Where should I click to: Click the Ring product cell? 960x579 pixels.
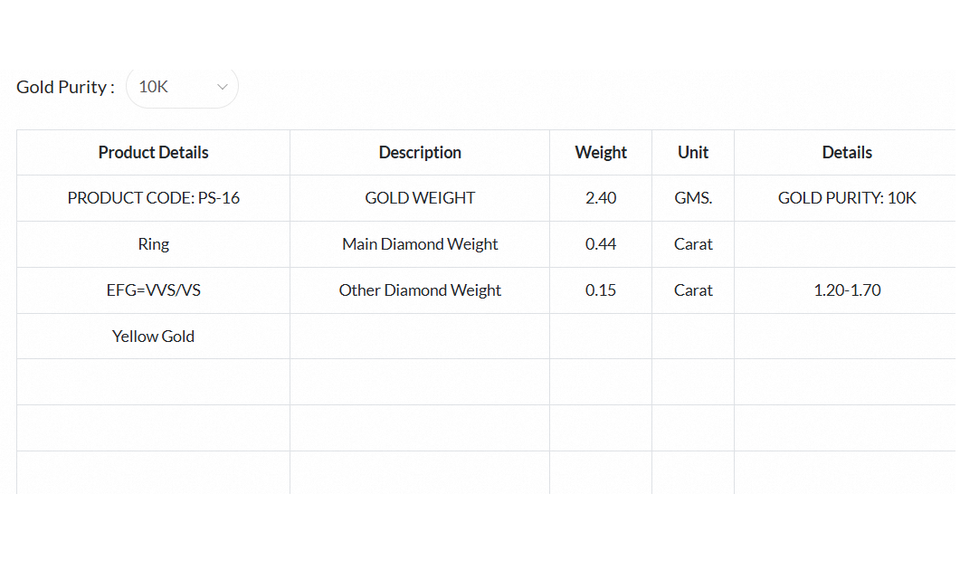pos(153,244)
